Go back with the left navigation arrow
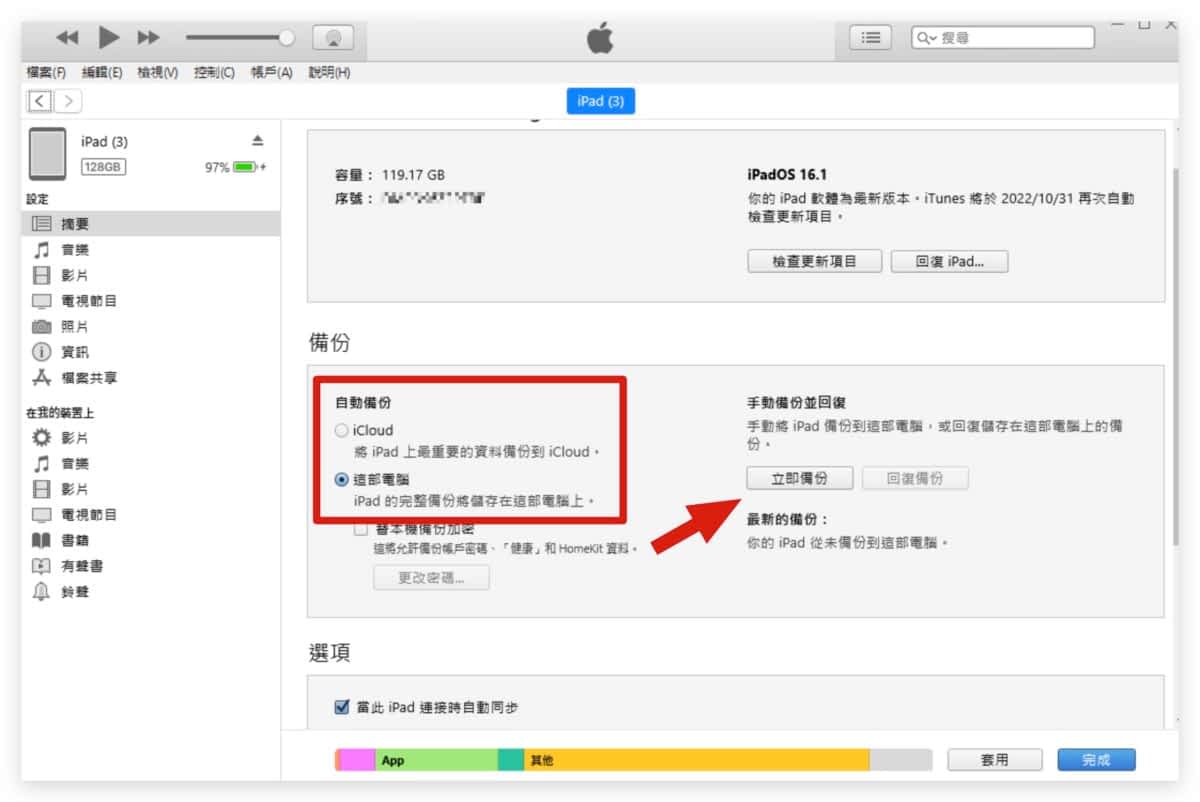This screenshot has width=1200, height=802. (40, 101)
